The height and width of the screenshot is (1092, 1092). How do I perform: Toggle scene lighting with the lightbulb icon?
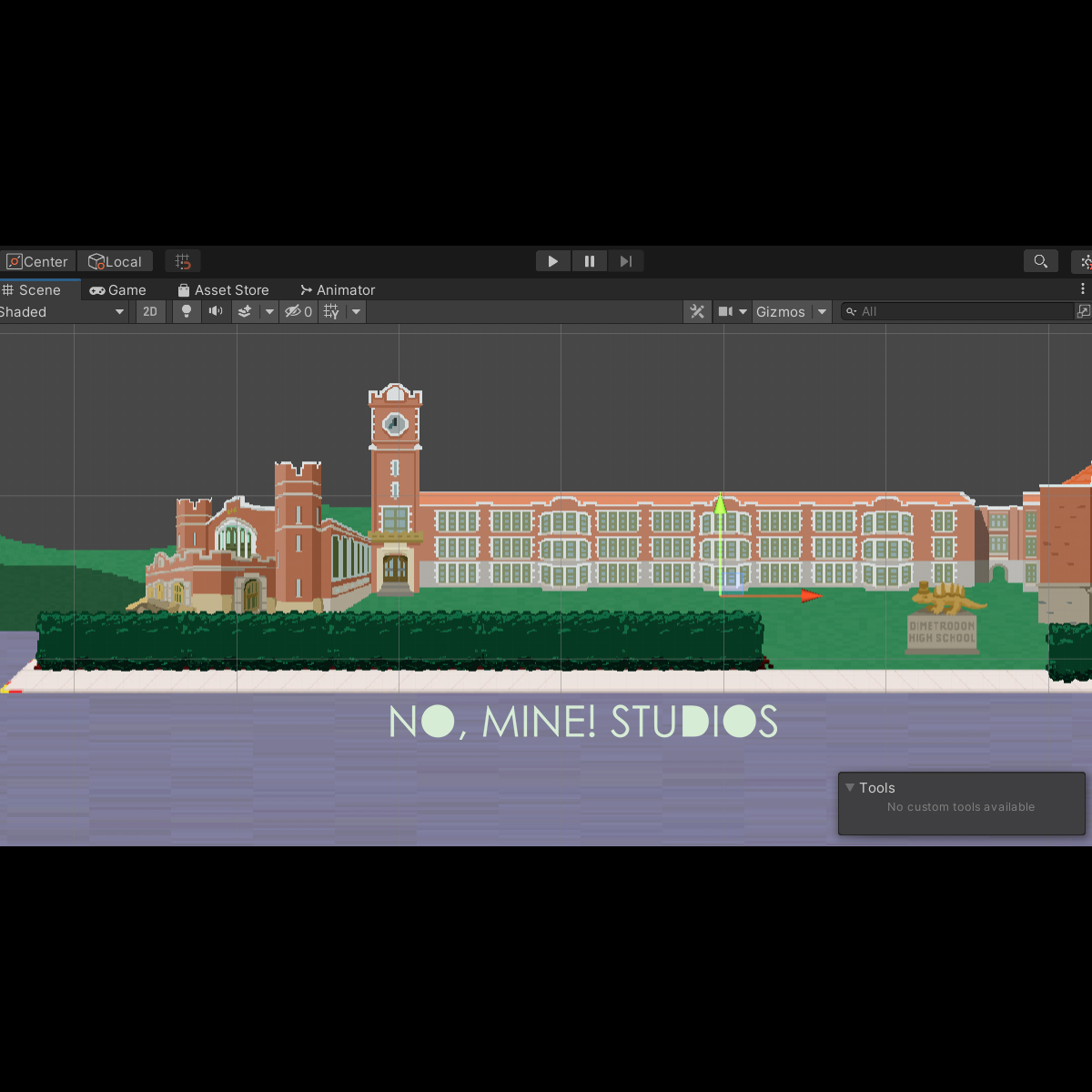tap(187, 311)
